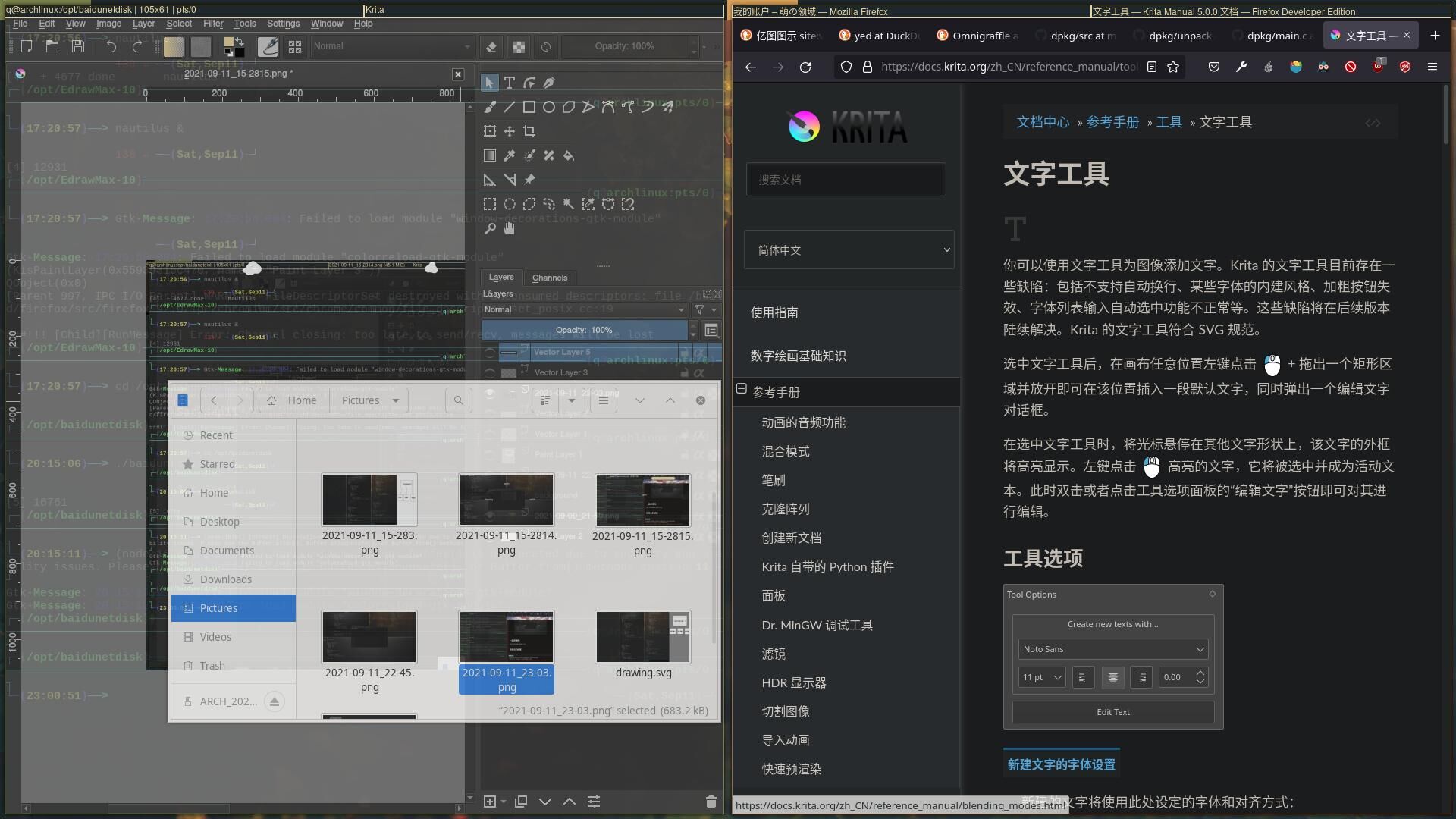This screenshot has height=819, width=1456.
Task: Switch to the Channels tab
Action: (550, 278)
